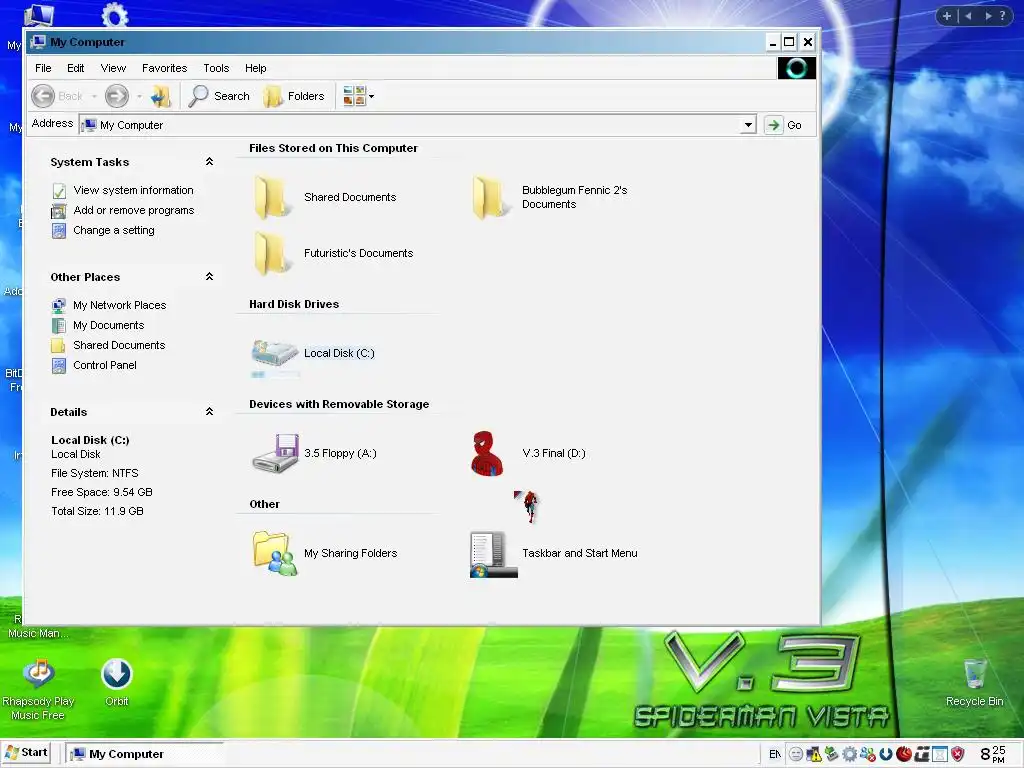Select the Recycle Bin desktop icon
Viewport: 1024px width, 768px height.
[x=974, y=682]
